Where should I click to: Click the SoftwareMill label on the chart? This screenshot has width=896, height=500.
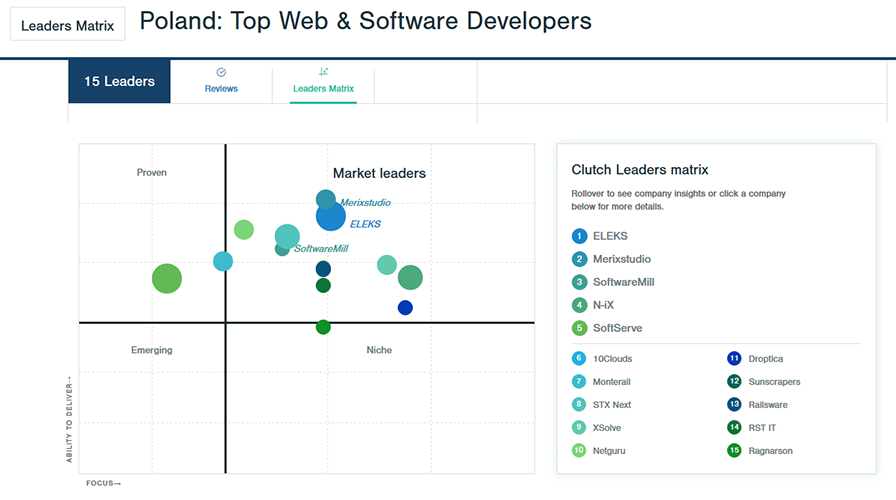(321, 249)
